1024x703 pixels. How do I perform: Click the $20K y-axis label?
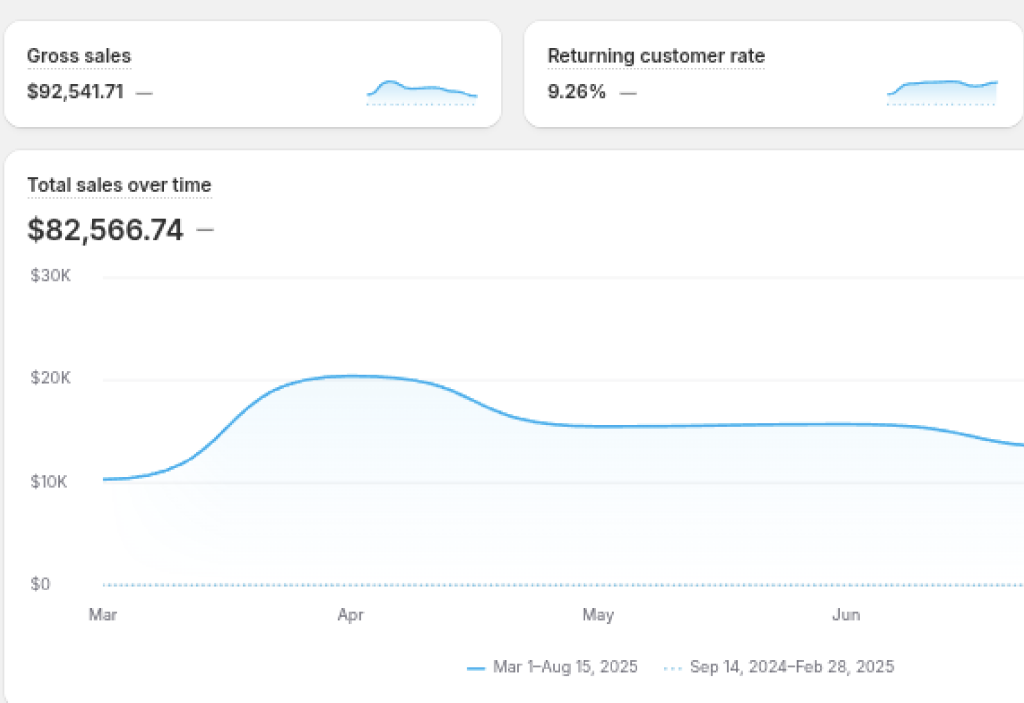click(49, 379)
